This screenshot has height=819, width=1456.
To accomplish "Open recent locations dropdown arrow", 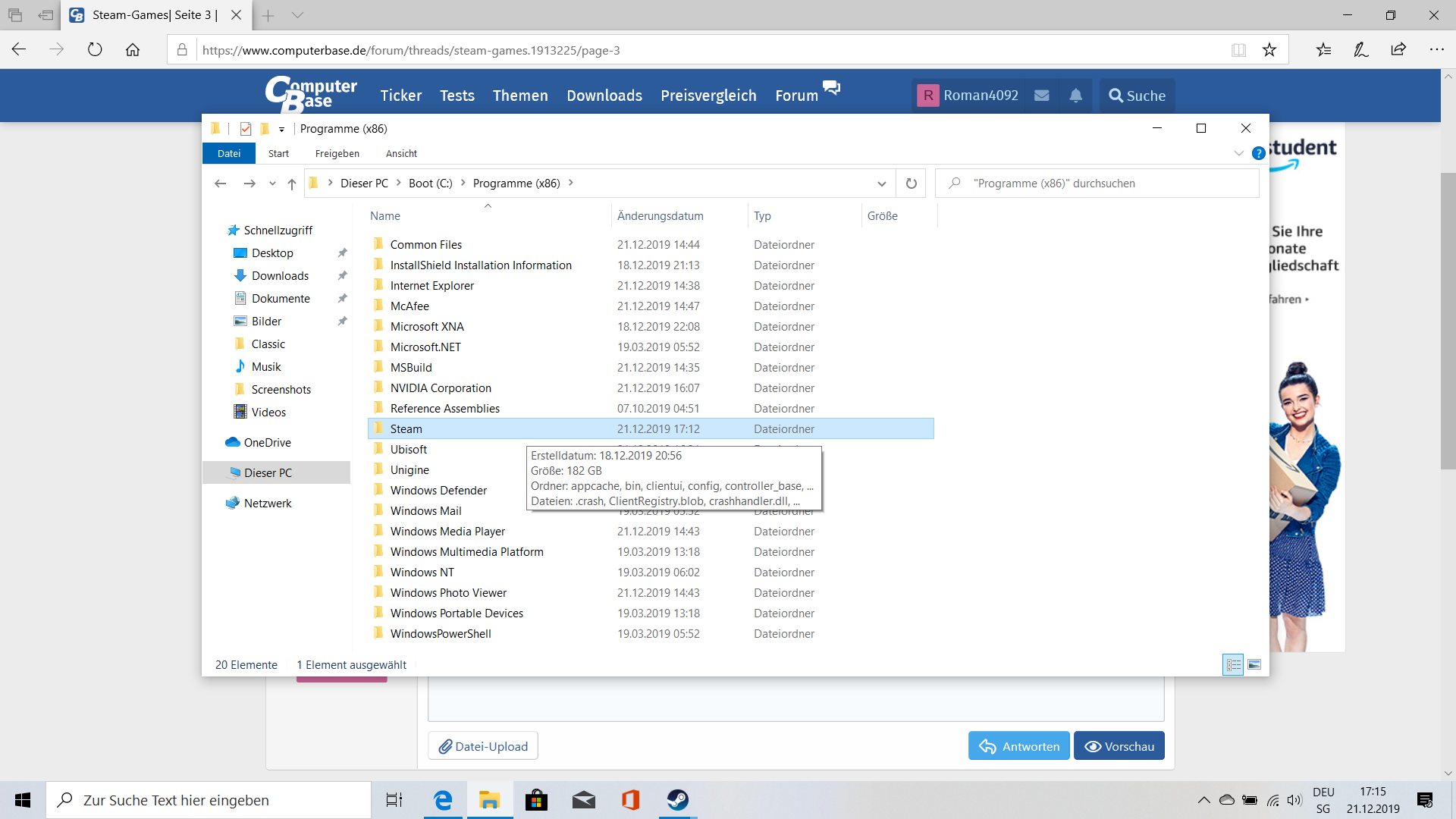I will coord(272,184).
